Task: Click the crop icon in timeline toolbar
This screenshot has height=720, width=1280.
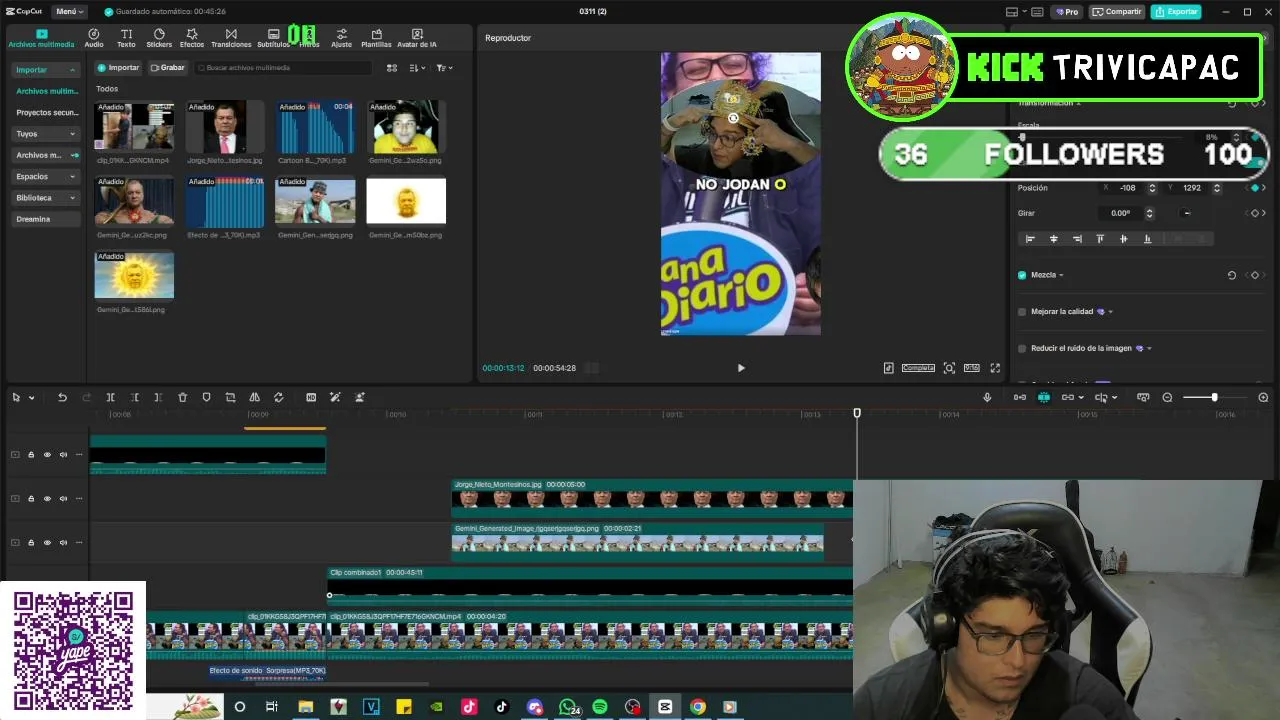Action: coord(230,397)
